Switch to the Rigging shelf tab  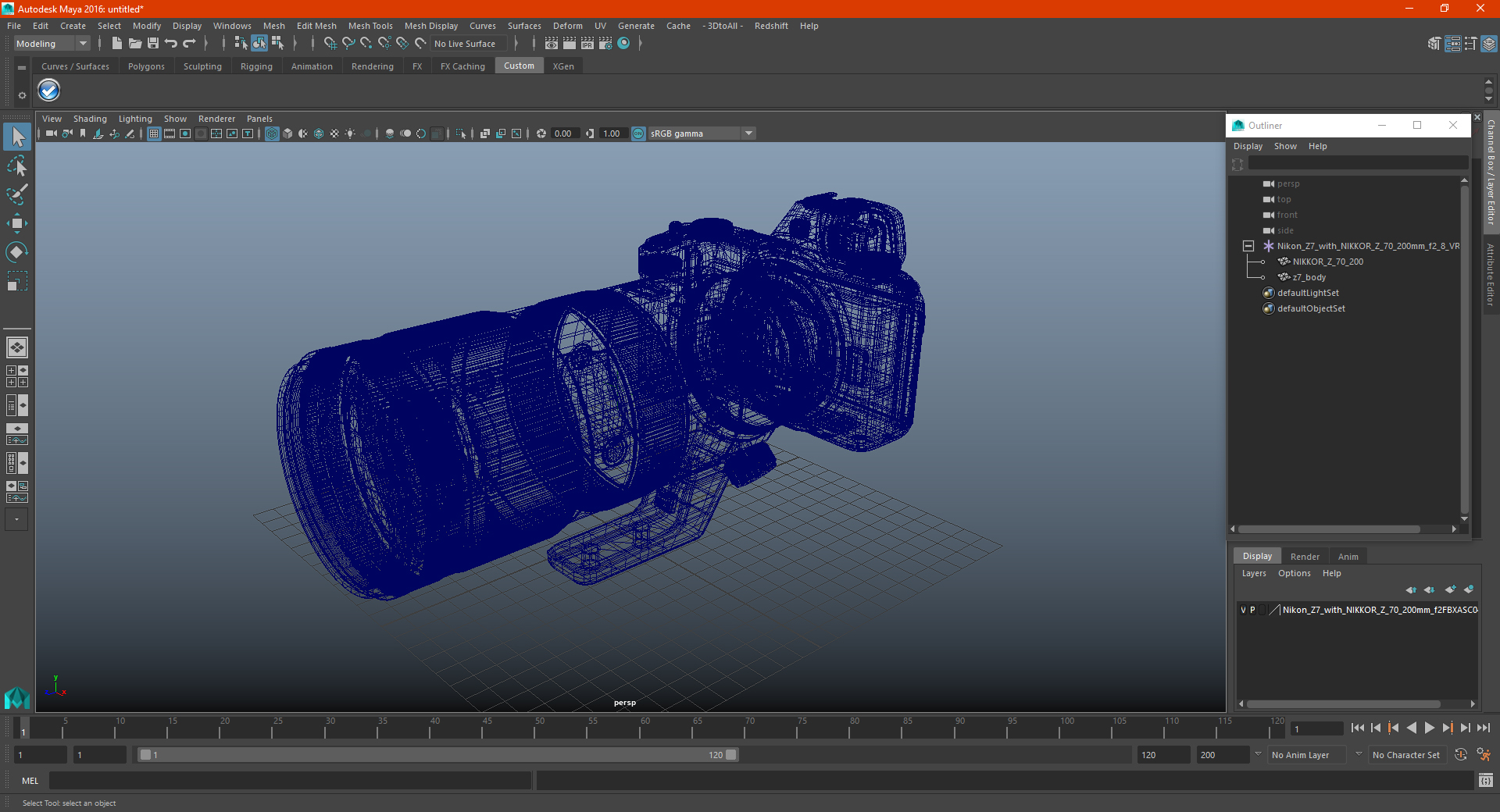(256, 66)
